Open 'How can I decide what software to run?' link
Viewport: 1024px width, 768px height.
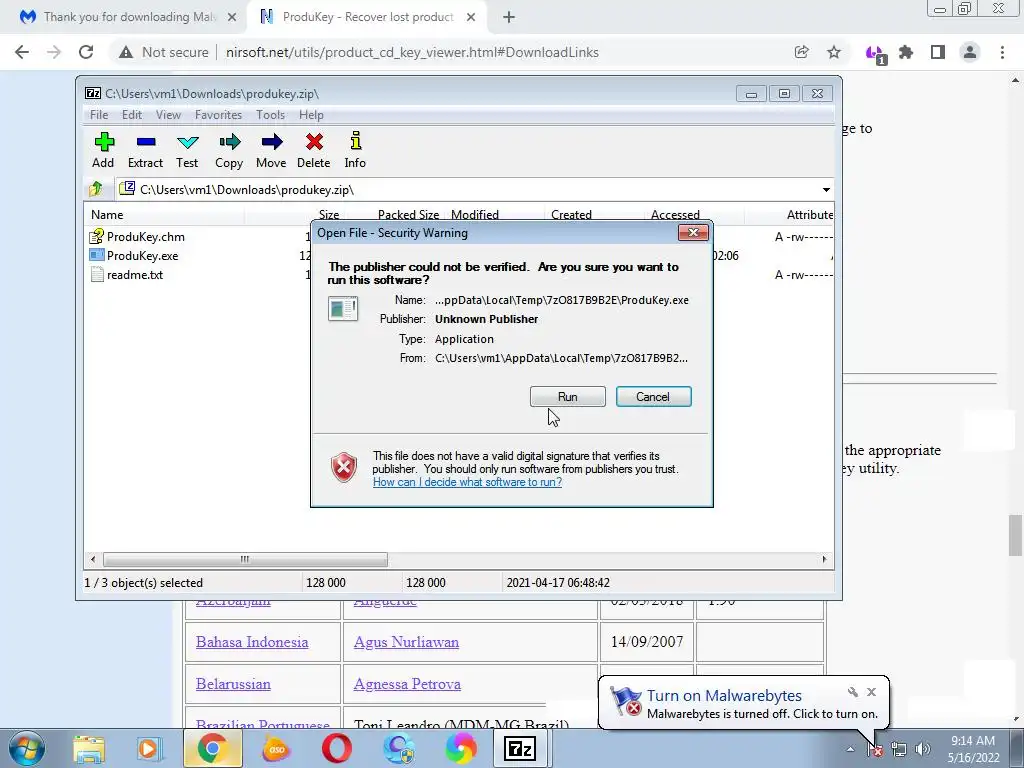tap(467, 482)
